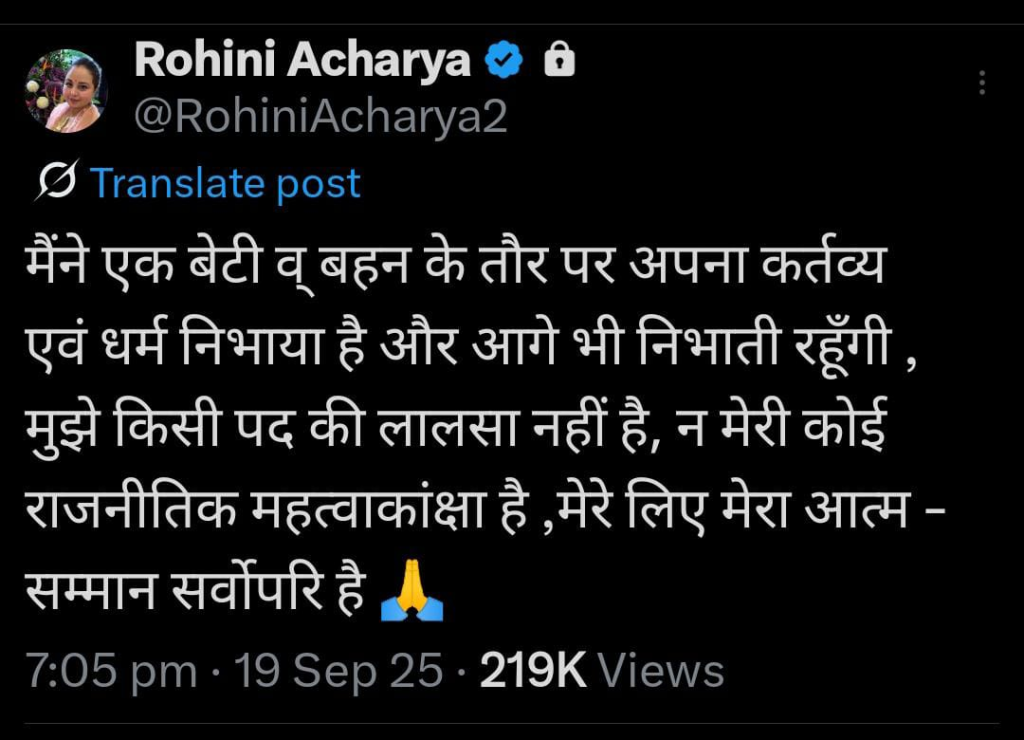Viewport: 1024px width, 740px height.
Task: Open Rohini Acharya's profile picture
Action: coord(66,91)
